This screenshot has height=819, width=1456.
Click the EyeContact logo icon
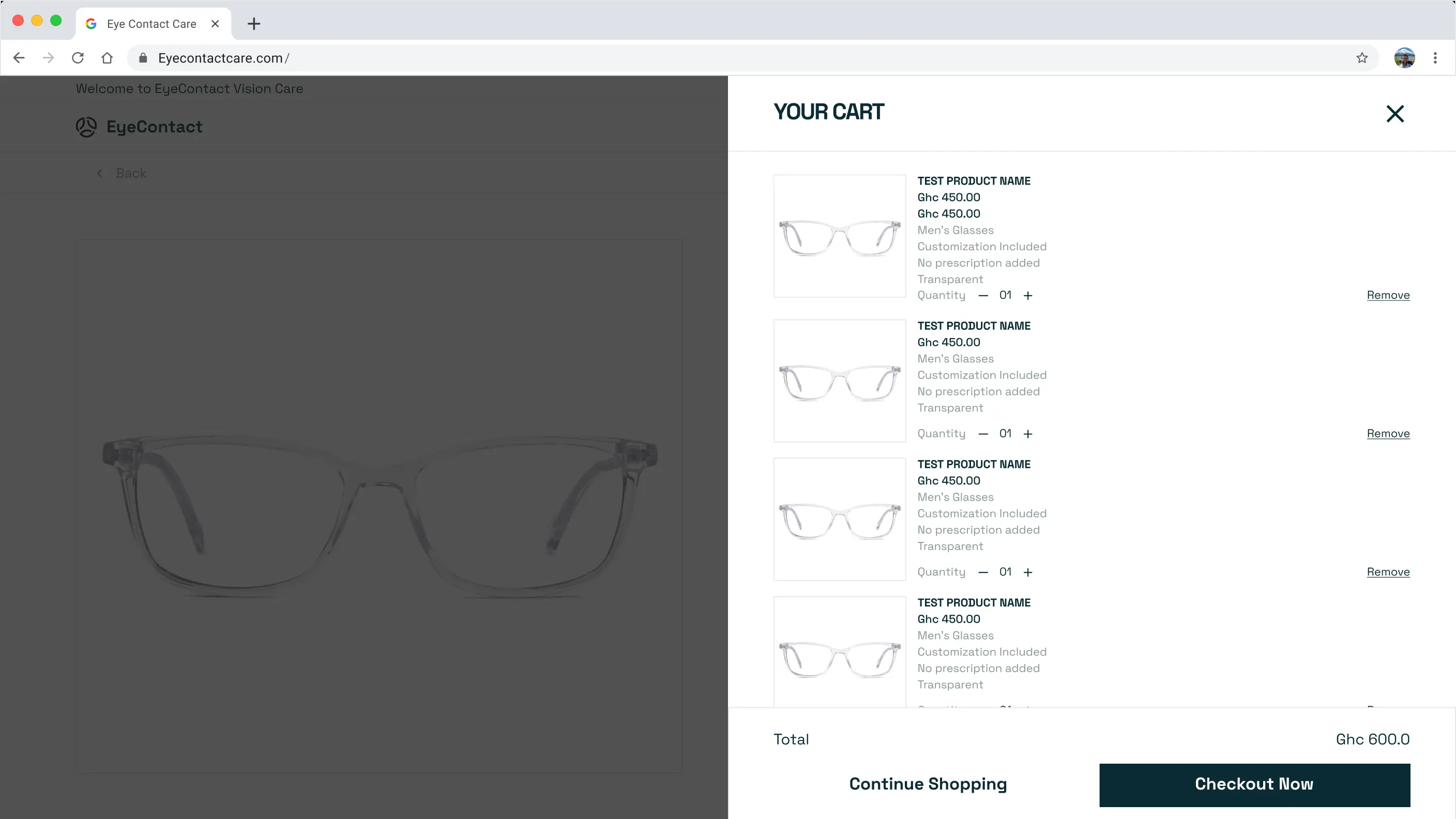[86, 127]
